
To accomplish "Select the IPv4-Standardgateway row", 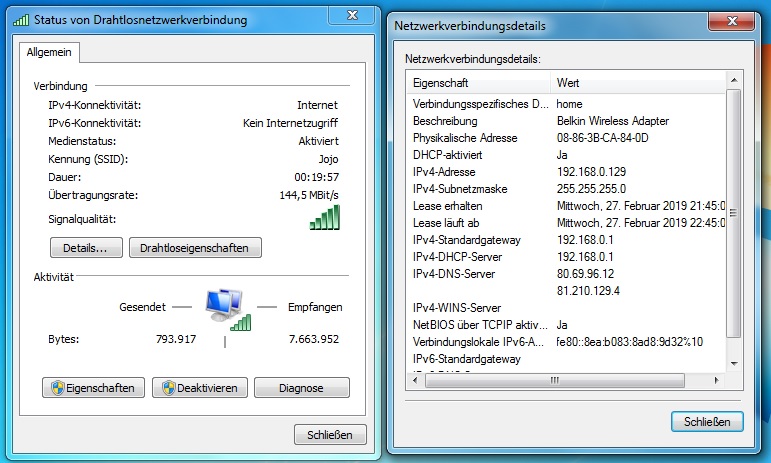I will pyautogui.click(x=566, y=240).
